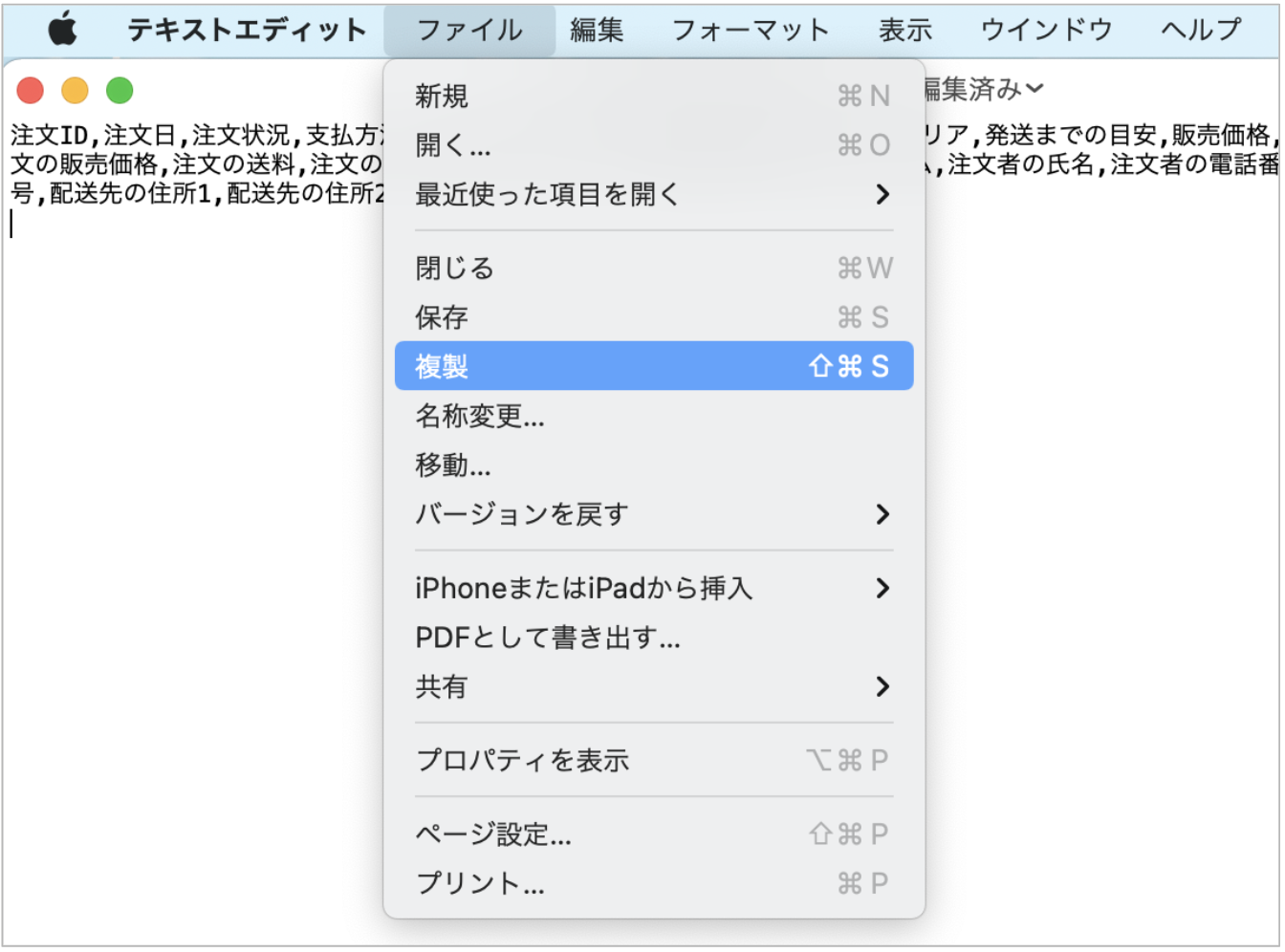Open the テキストエディット app menu

click(x=247, y=30)
